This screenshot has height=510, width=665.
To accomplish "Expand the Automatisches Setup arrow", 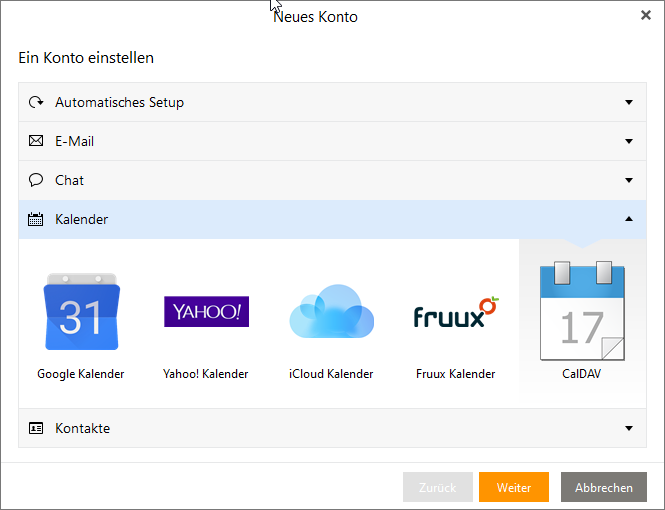I will coord(629,102).
